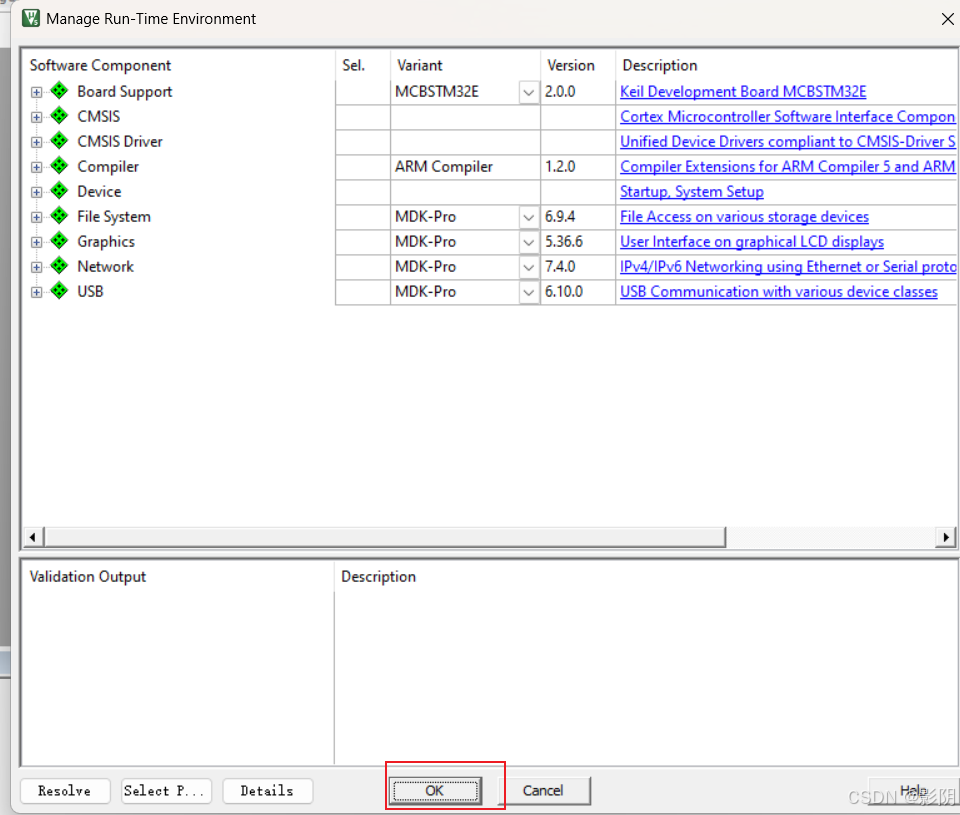Click the Variant column header
Screen dimensions: 960x815
[x=419, y=66]
